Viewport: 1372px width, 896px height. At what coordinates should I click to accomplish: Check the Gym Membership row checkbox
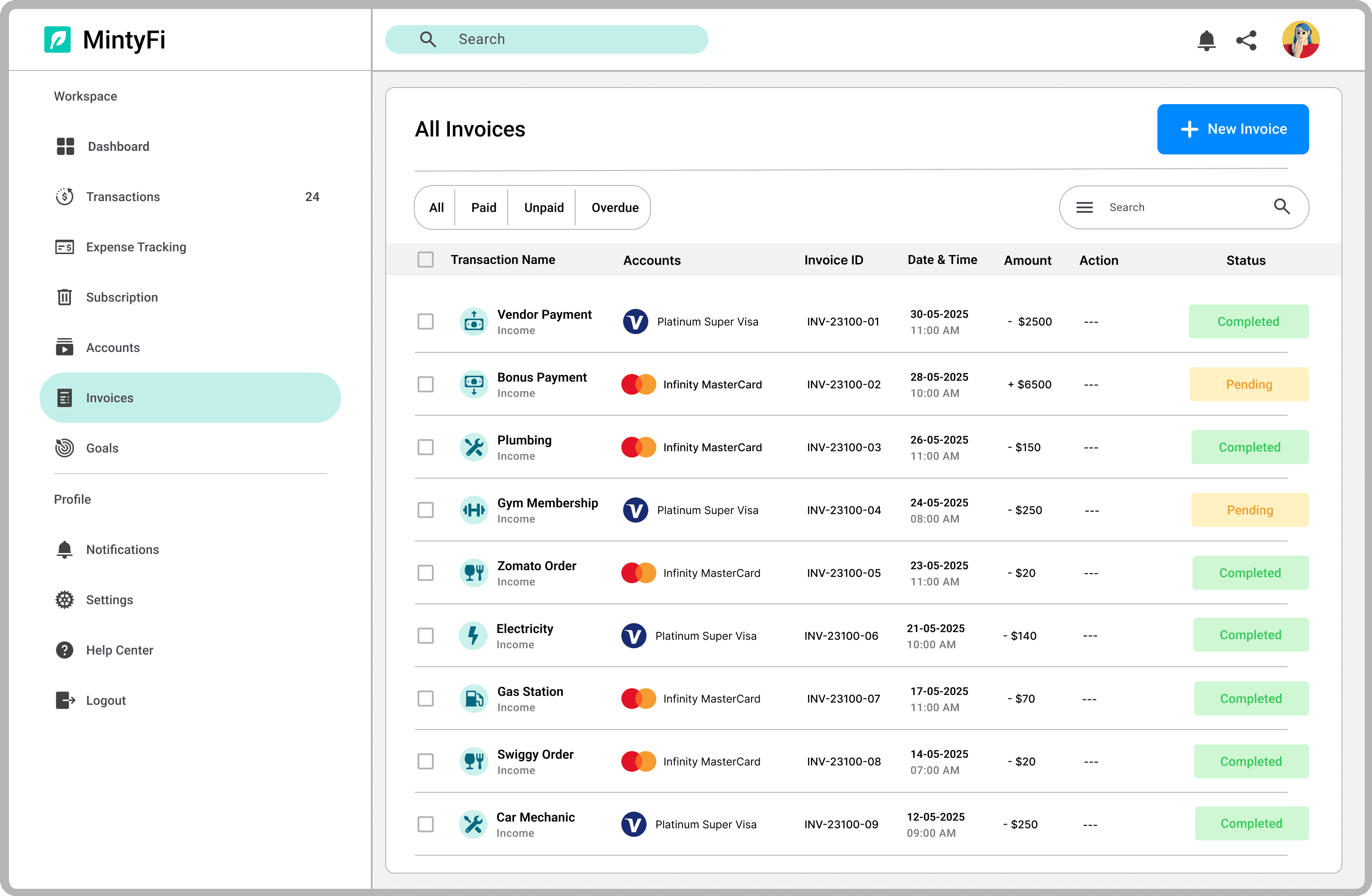click(x=426, y=509)
